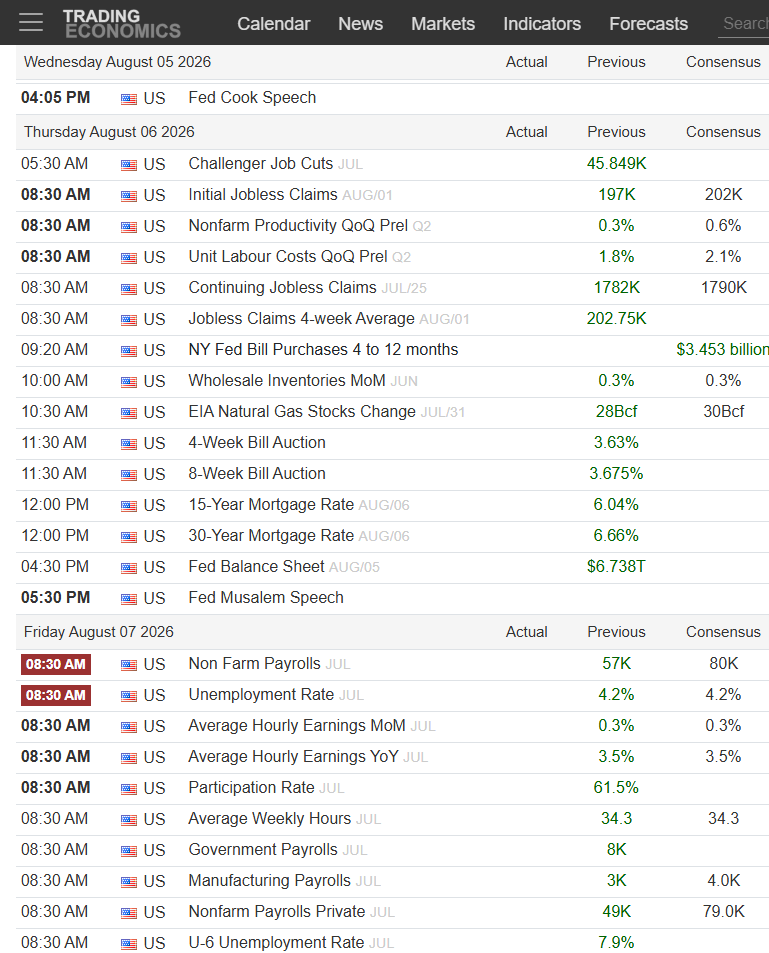This screenshot has width=769, height=953.
Task: Open Jobless Claims 4-week Average
Action: pos(302,318)
